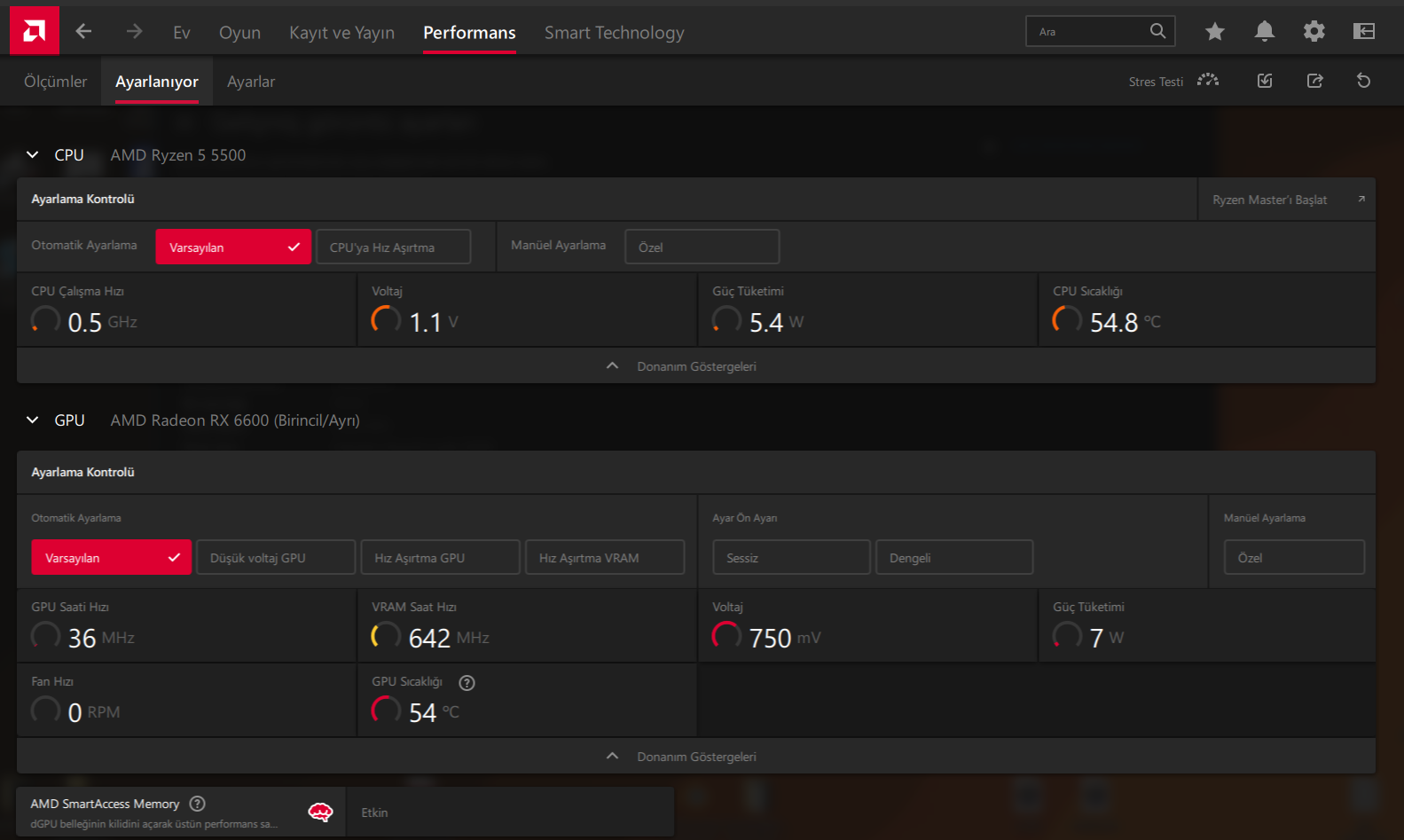Open GPU Sıcaklığı help question mark
1404x840 pixels.
click(467, 682)
